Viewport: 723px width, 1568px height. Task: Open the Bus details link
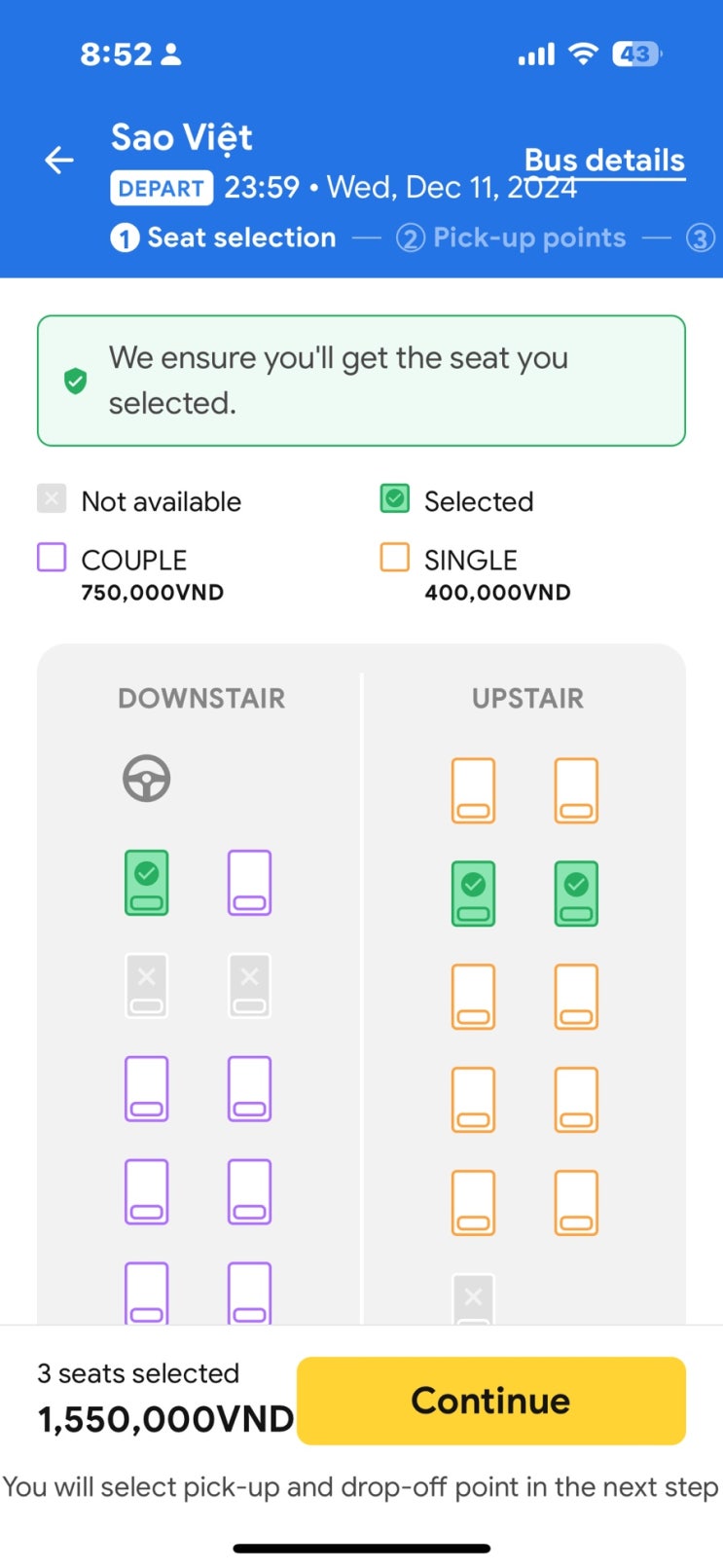pyautogui.click(x=604, y=161)
